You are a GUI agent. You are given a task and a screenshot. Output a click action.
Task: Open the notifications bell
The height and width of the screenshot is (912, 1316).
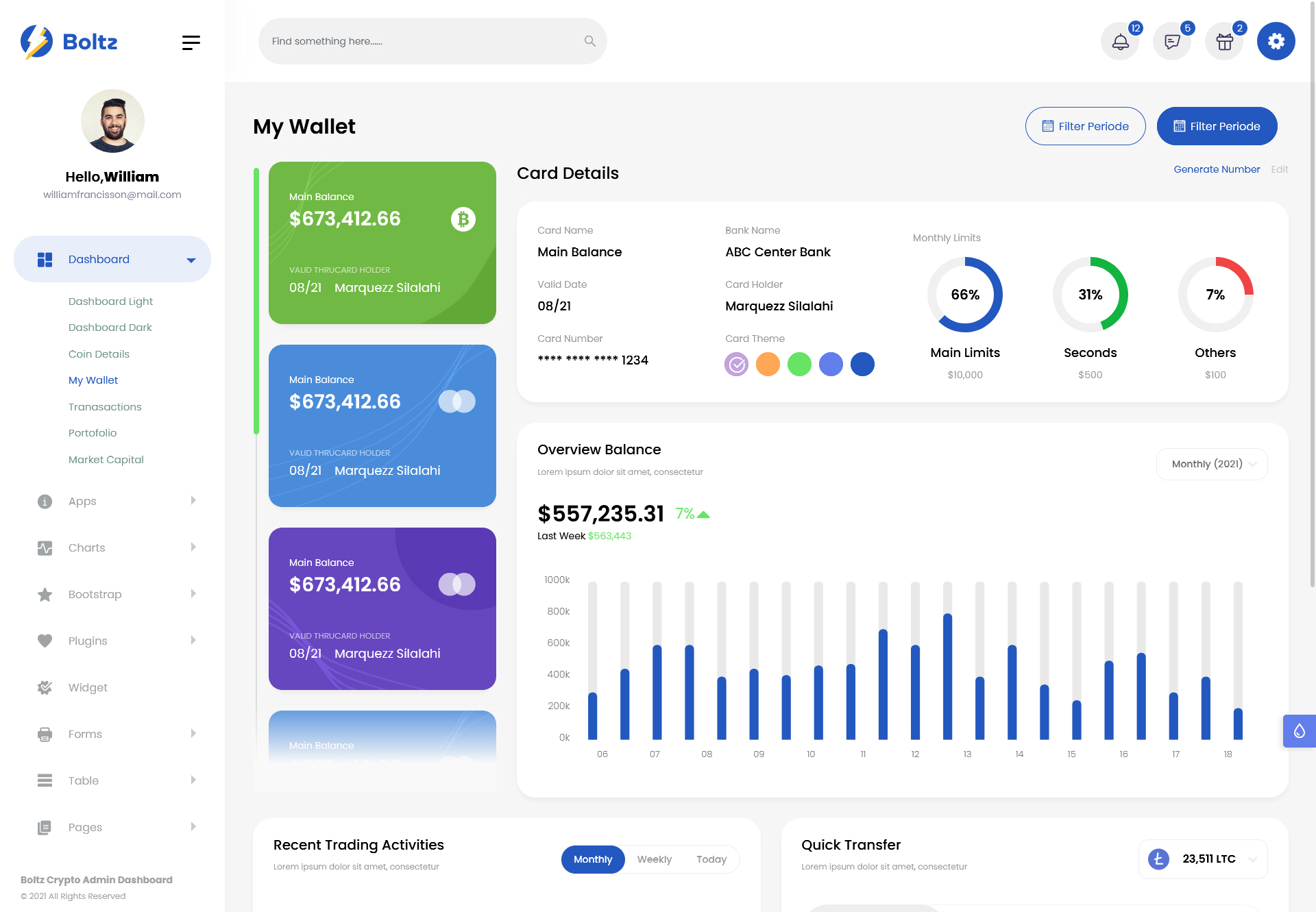(1120, 41)
